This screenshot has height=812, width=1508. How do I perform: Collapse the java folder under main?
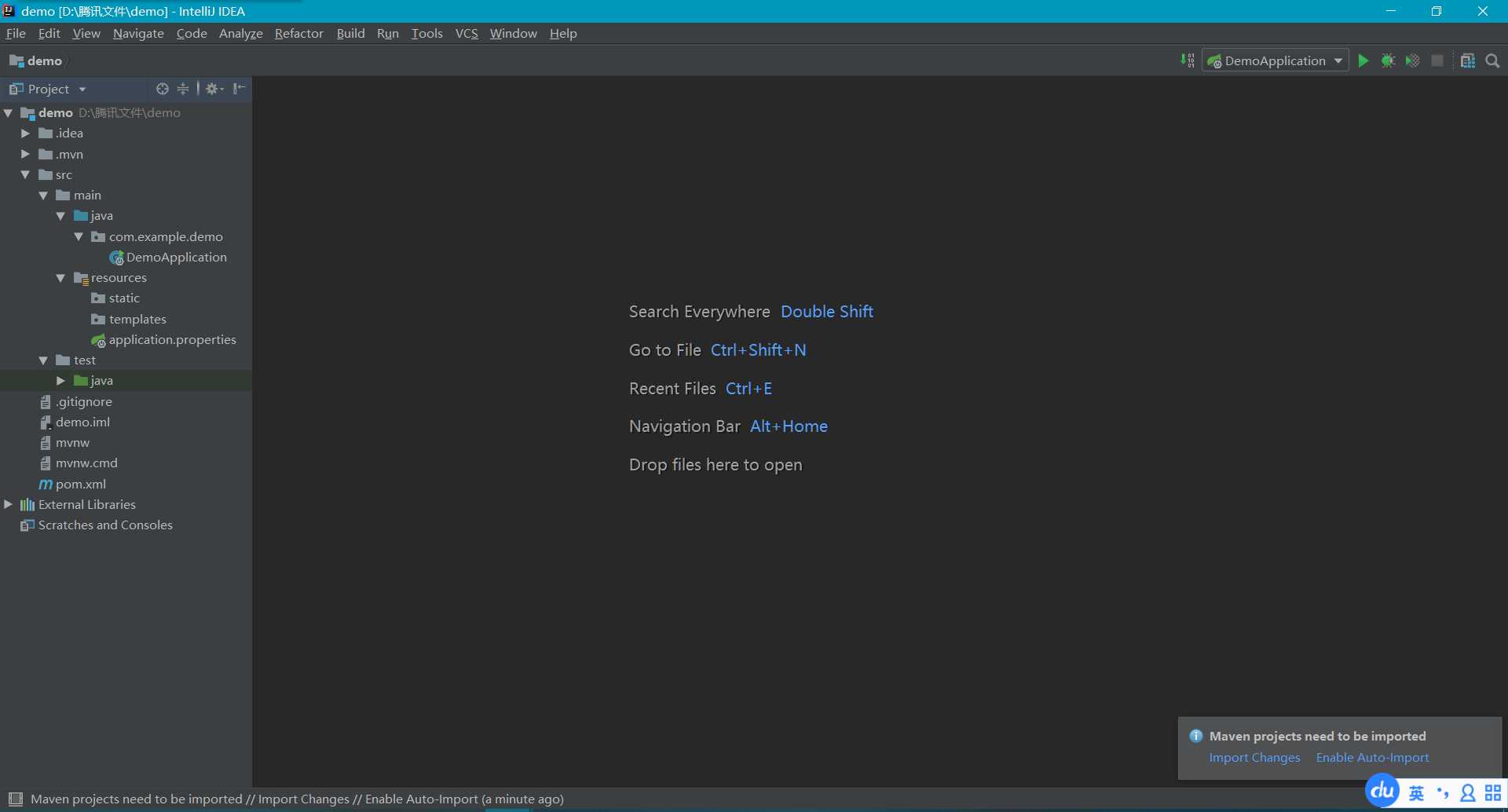coord(60,215)
